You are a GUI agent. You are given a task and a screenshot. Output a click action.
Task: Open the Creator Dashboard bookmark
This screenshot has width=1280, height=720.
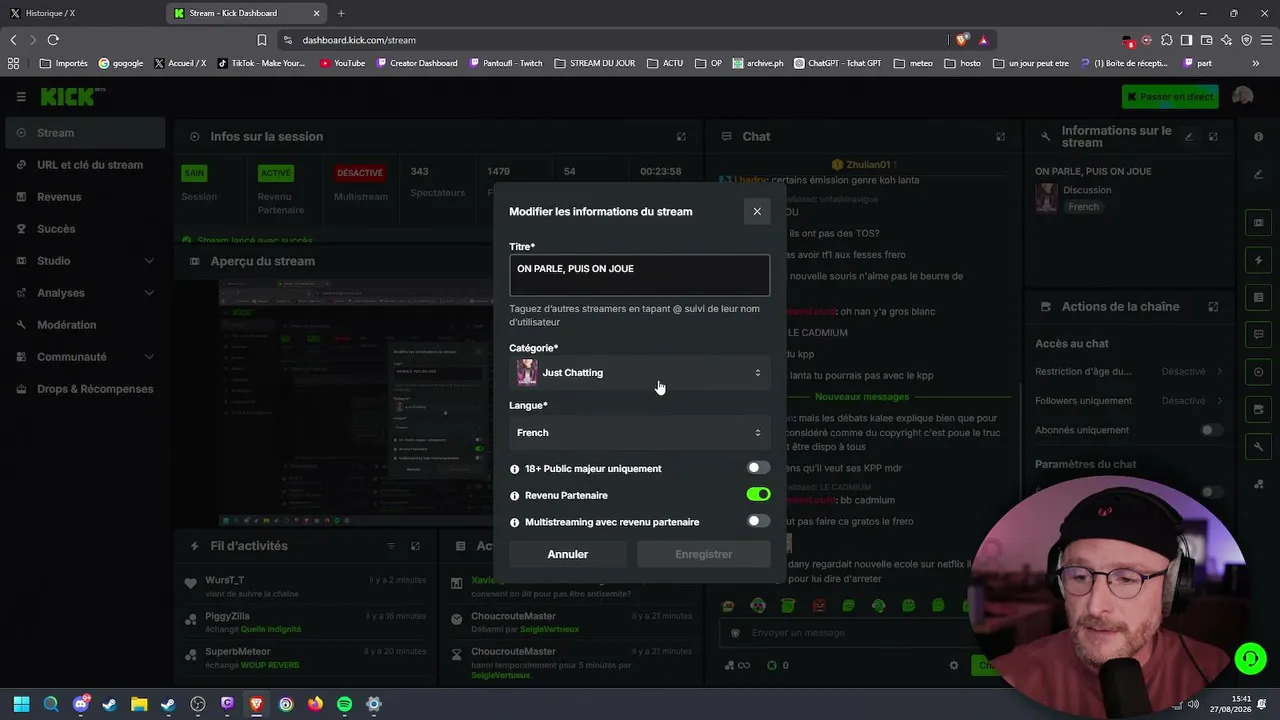click(417, 63)
